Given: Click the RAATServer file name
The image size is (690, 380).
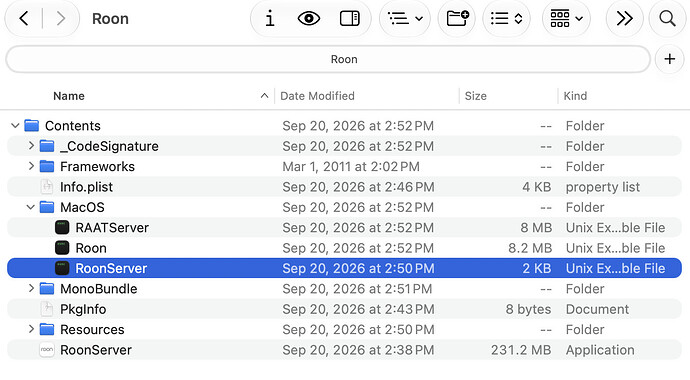Looking at the screenshot, I should click(112, 228).
